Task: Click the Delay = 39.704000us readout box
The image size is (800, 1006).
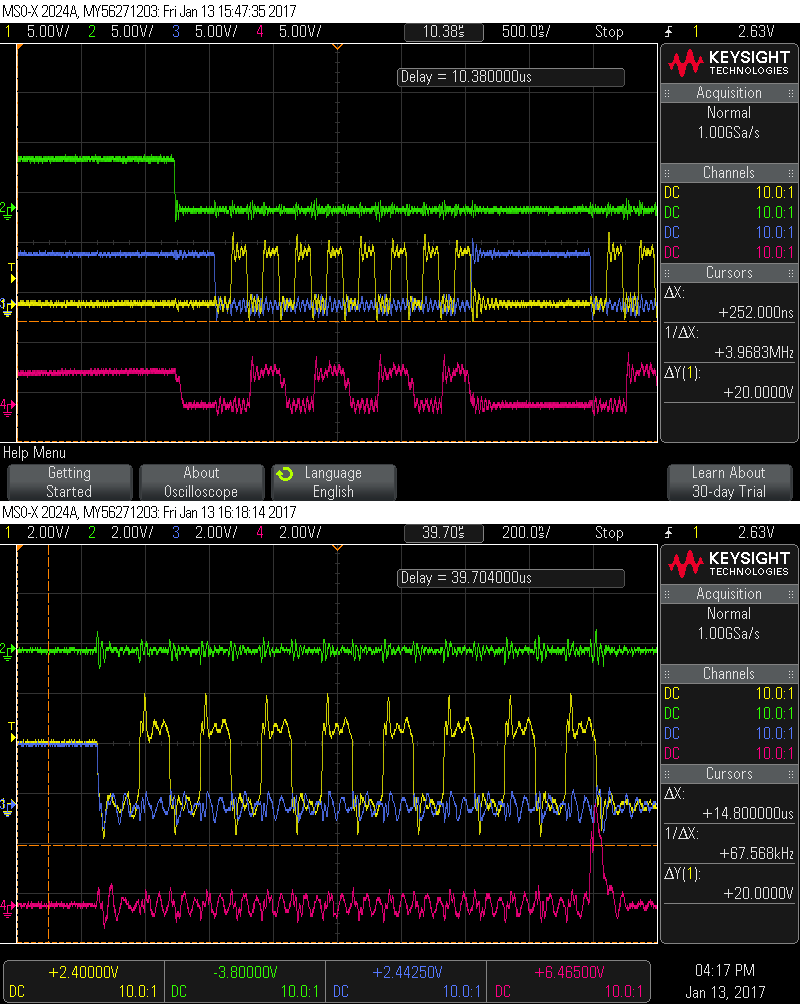Action: click(510, 578)
